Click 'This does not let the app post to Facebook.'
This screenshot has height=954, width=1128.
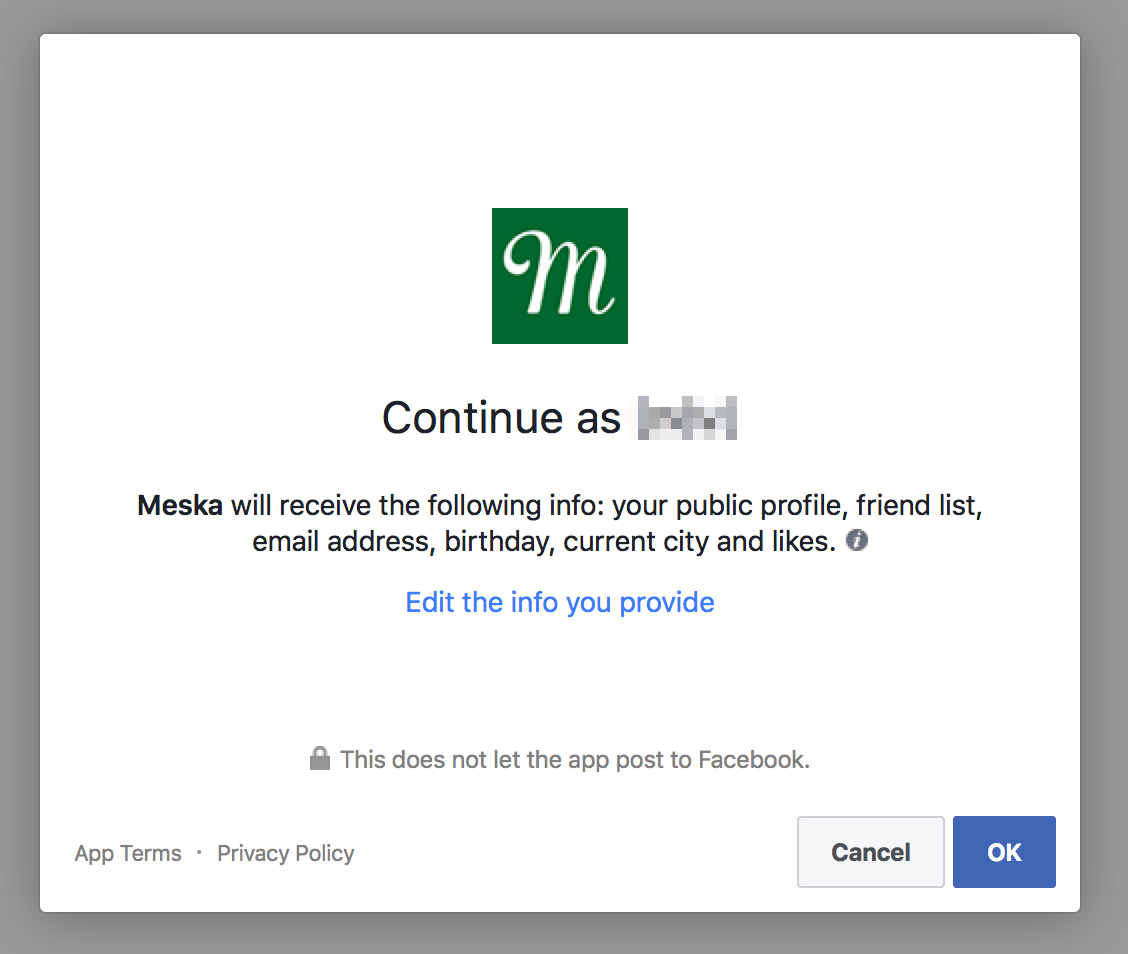point(575,760)
